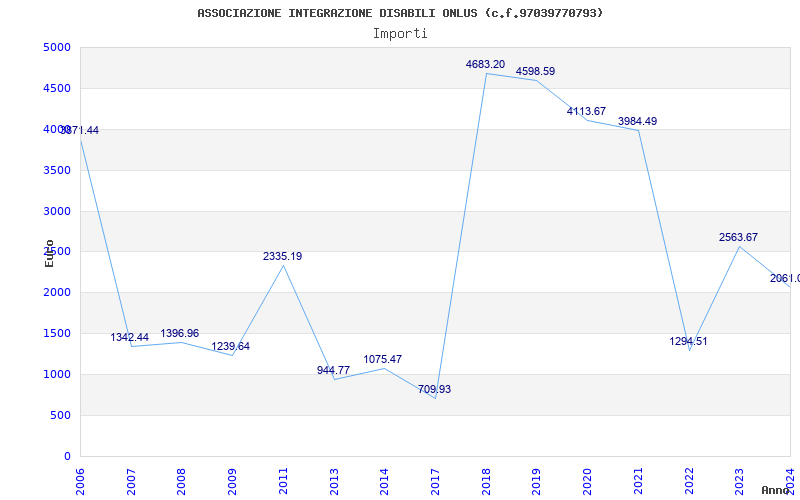This screenshot has height=500, width=800.
Task: Click the Anno x-axis title
Action: [775, 490]
